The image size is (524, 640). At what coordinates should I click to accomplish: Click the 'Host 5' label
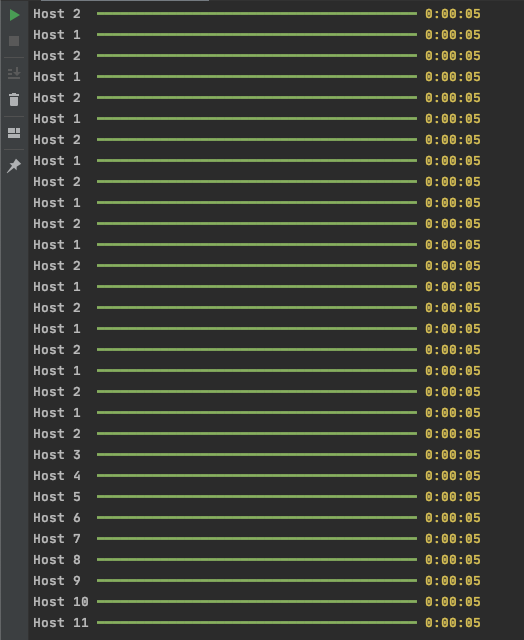coord(57,497)
